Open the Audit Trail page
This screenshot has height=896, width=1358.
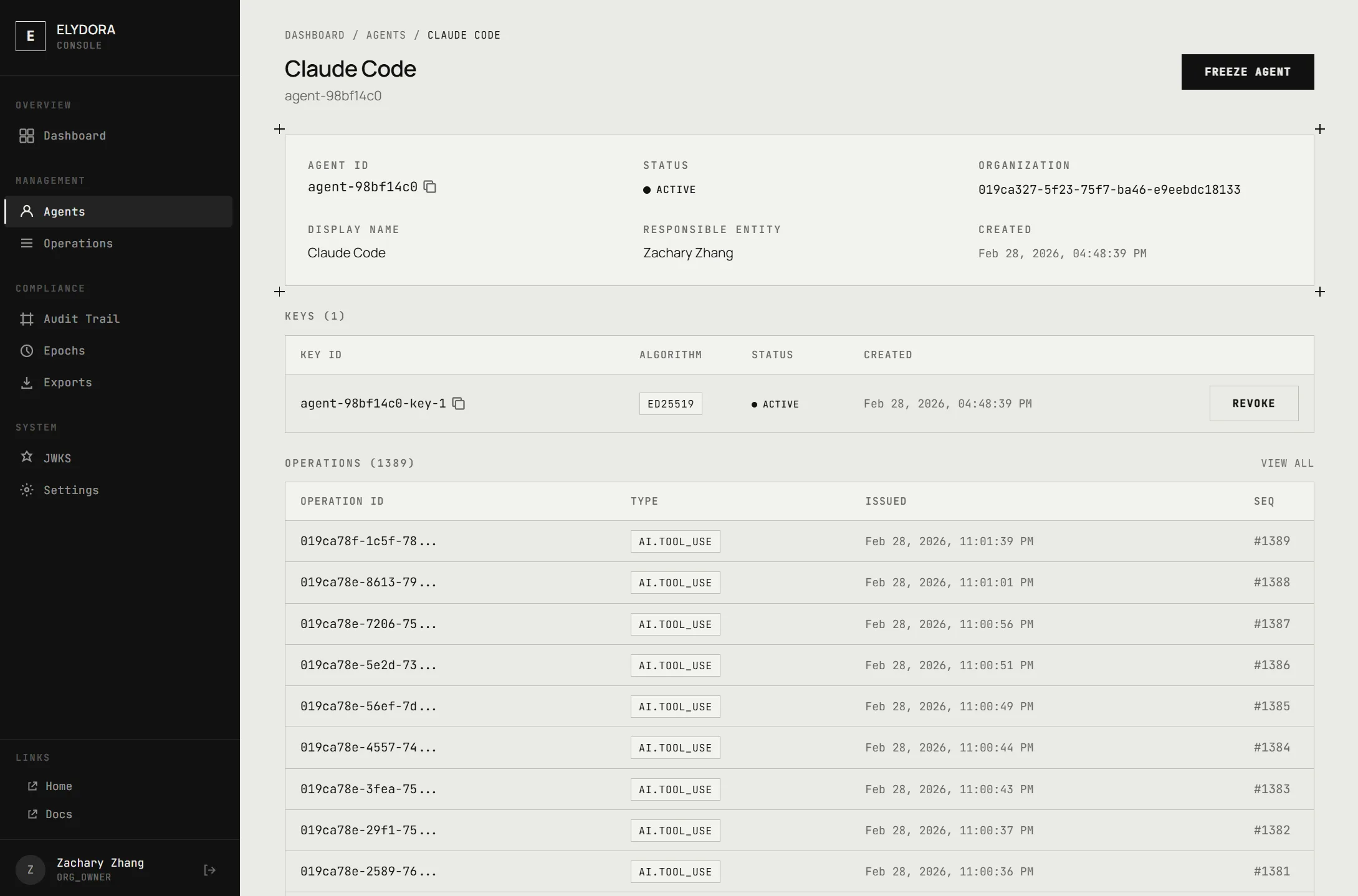tap(81, 318)
